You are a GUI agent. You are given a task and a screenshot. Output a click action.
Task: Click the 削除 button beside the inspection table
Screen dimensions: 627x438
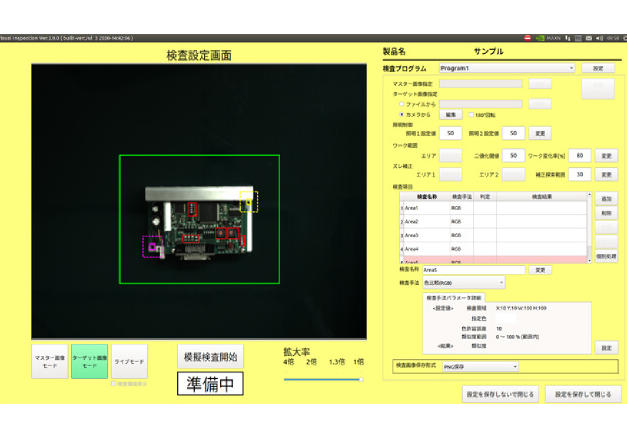point(606,213)
